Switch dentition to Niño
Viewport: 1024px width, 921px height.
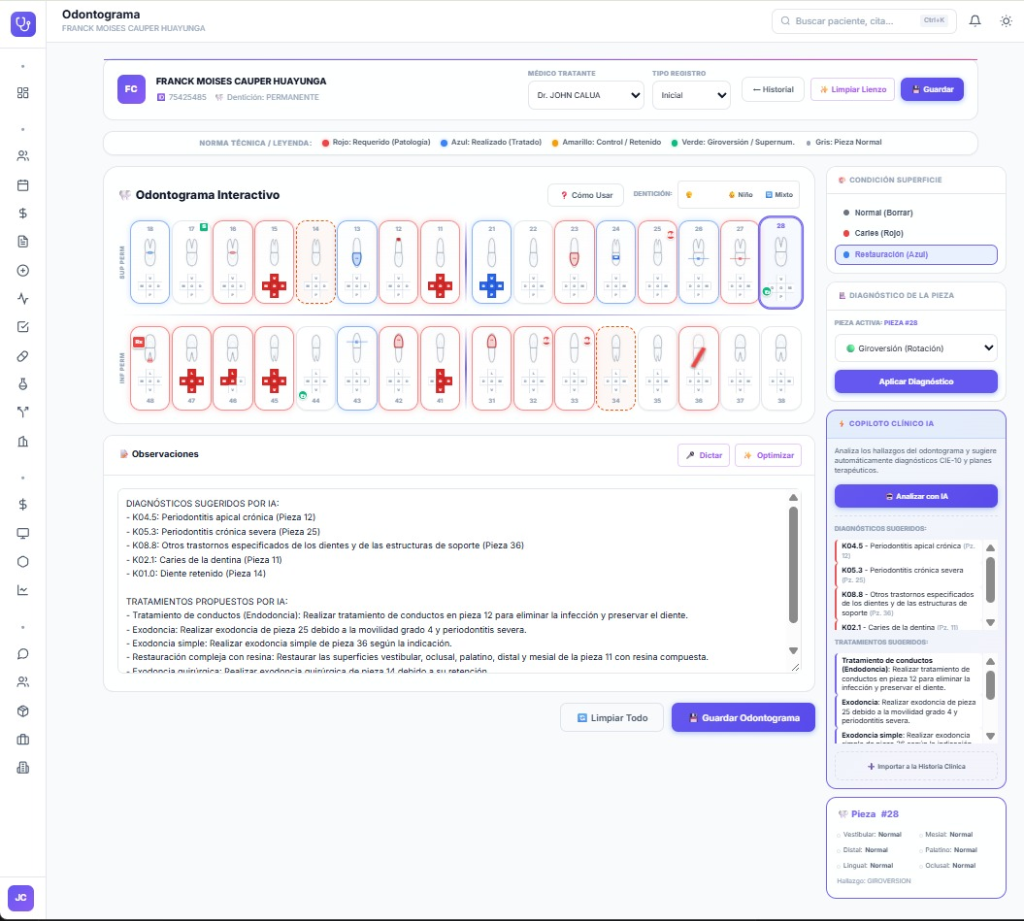click(x=741, y=195)
